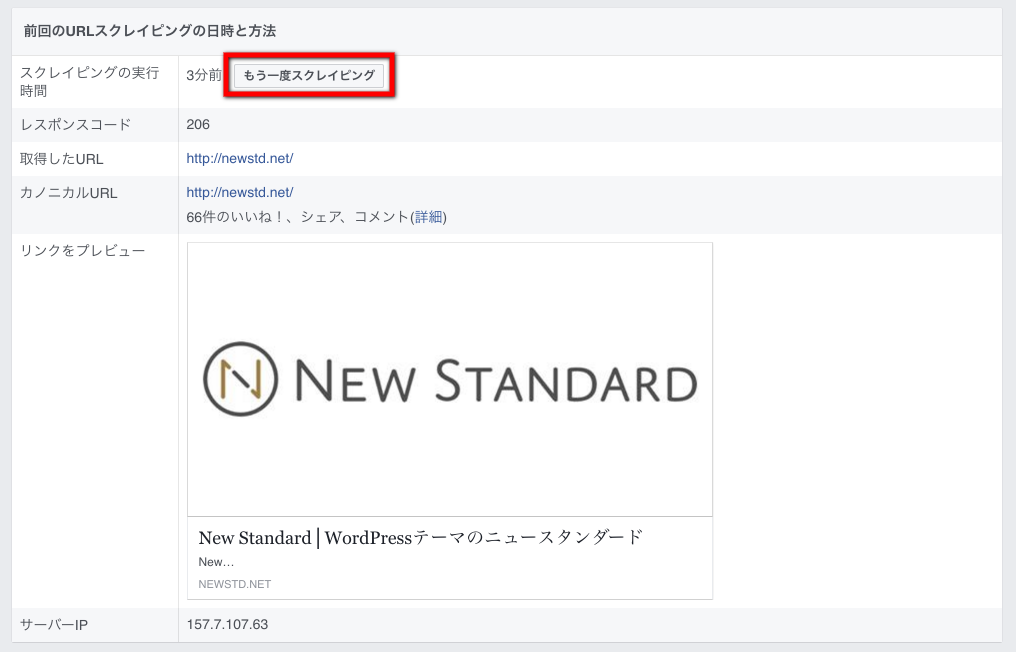The image size is (1016, 652).
Task: Click the NEWSTD.NET domain text in preview
Action: (235, 584)
